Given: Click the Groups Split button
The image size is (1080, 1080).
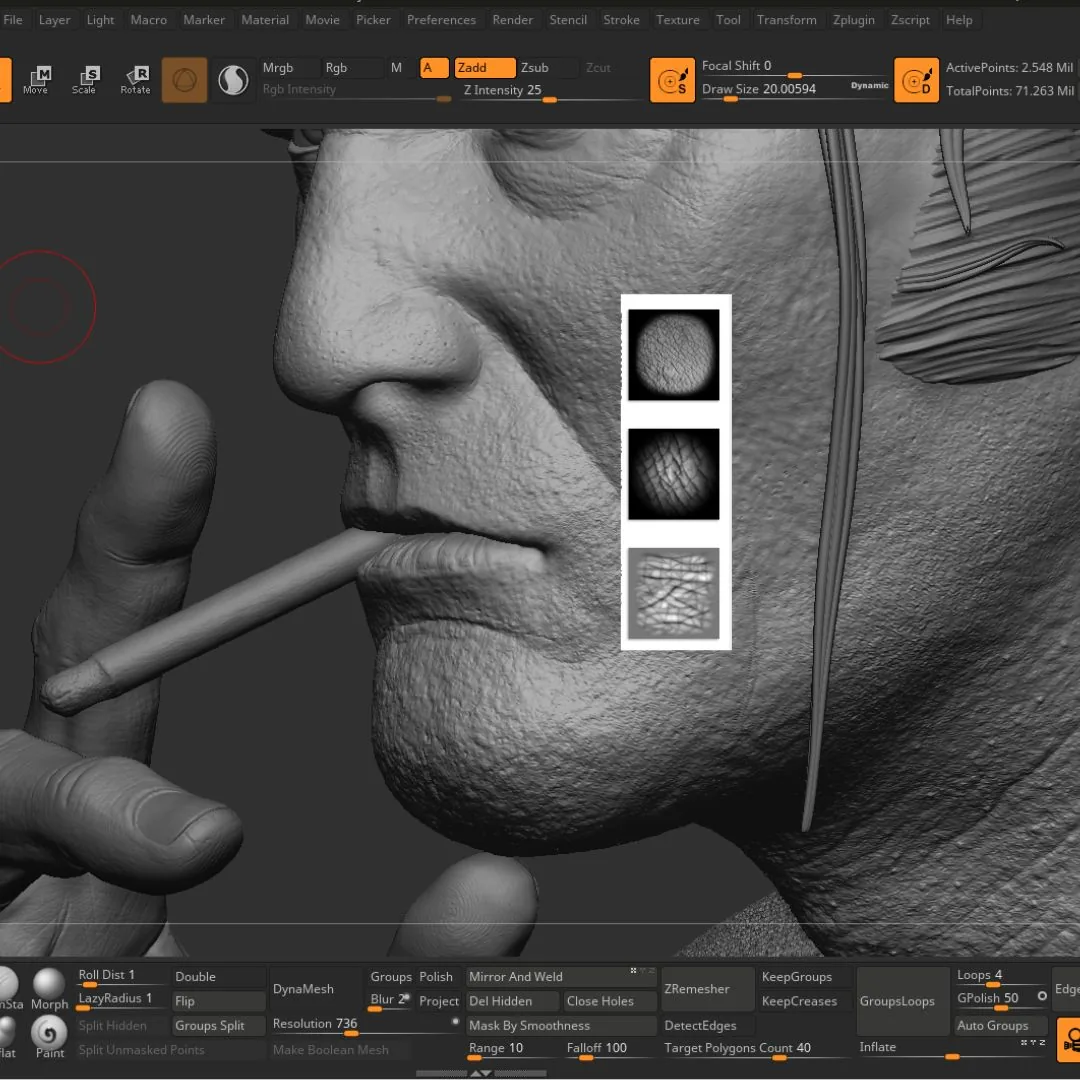Looking at the screenshot, I should (x=218, y=1026).
